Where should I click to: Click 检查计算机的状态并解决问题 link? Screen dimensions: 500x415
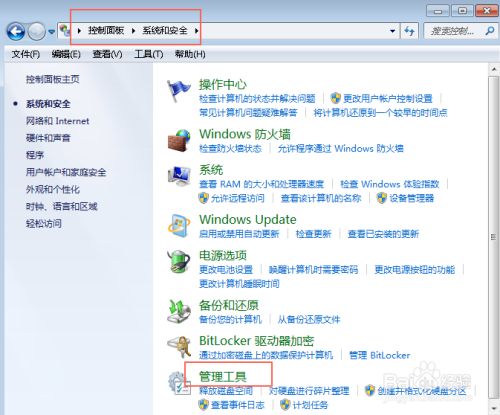point(257,99)
